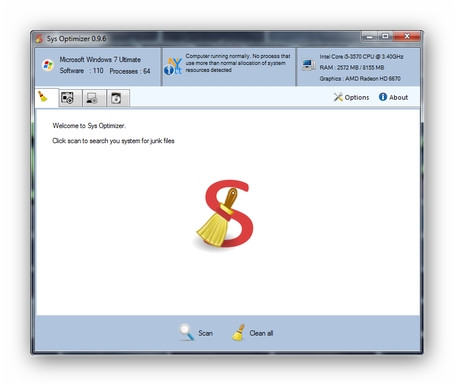
Task: Click the magnifying glass Scan icon
Action: click(x=186, y=332)
